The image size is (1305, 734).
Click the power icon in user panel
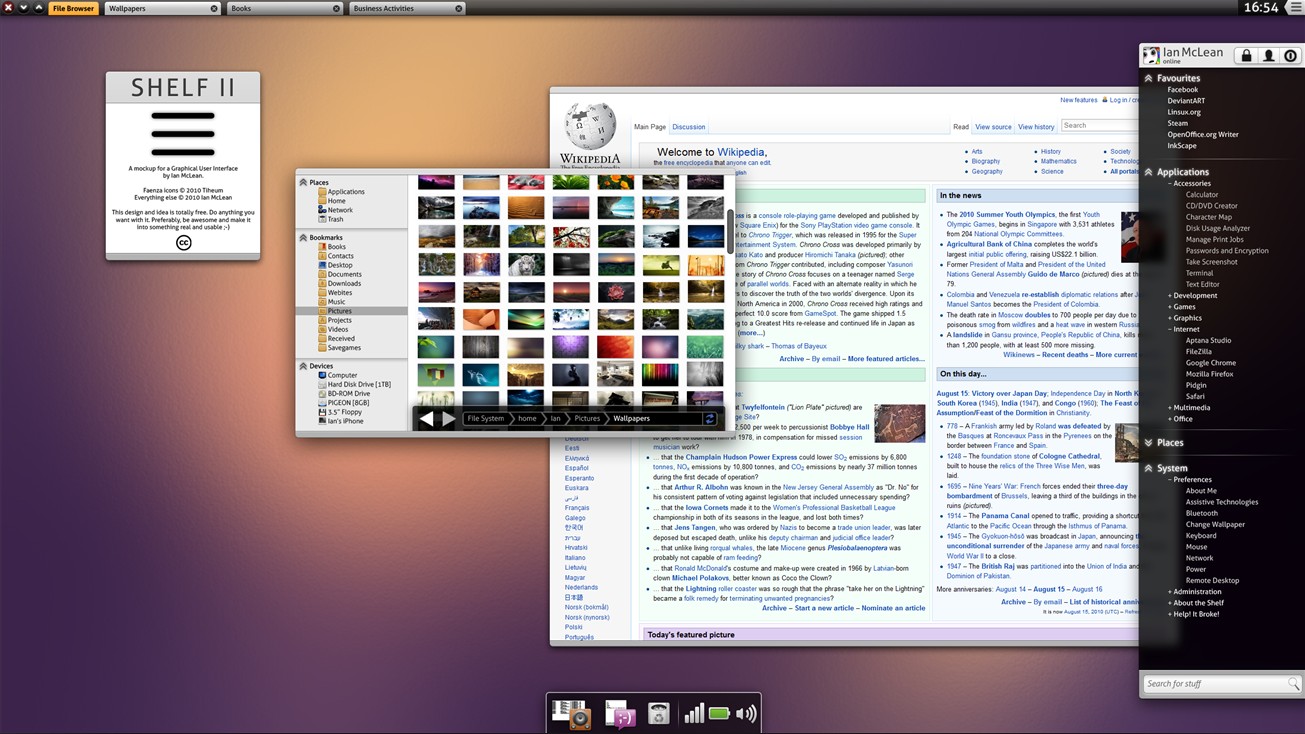[x=1290, y=56]
